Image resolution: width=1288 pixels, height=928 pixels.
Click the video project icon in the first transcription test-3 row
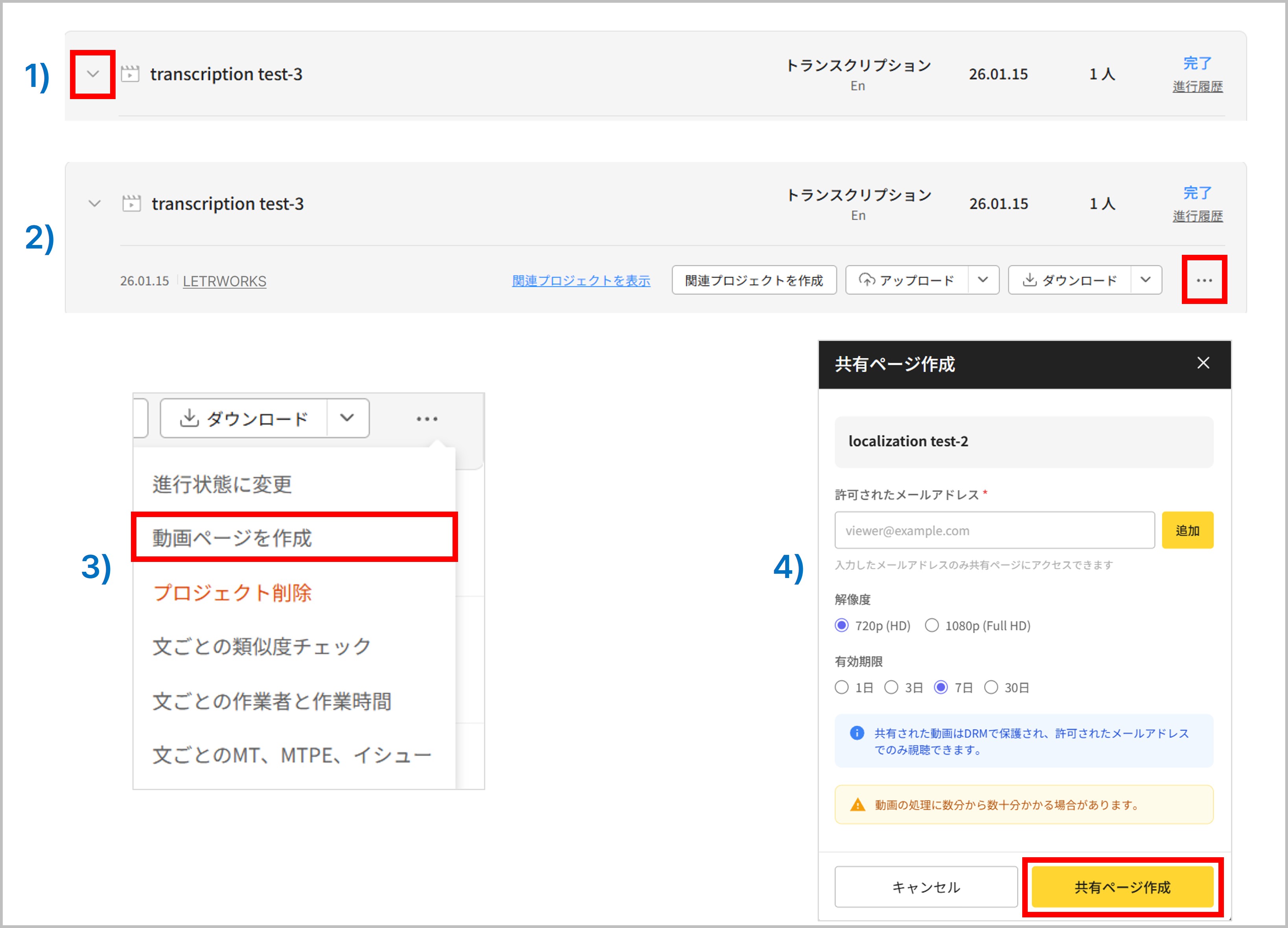[130, 74]
